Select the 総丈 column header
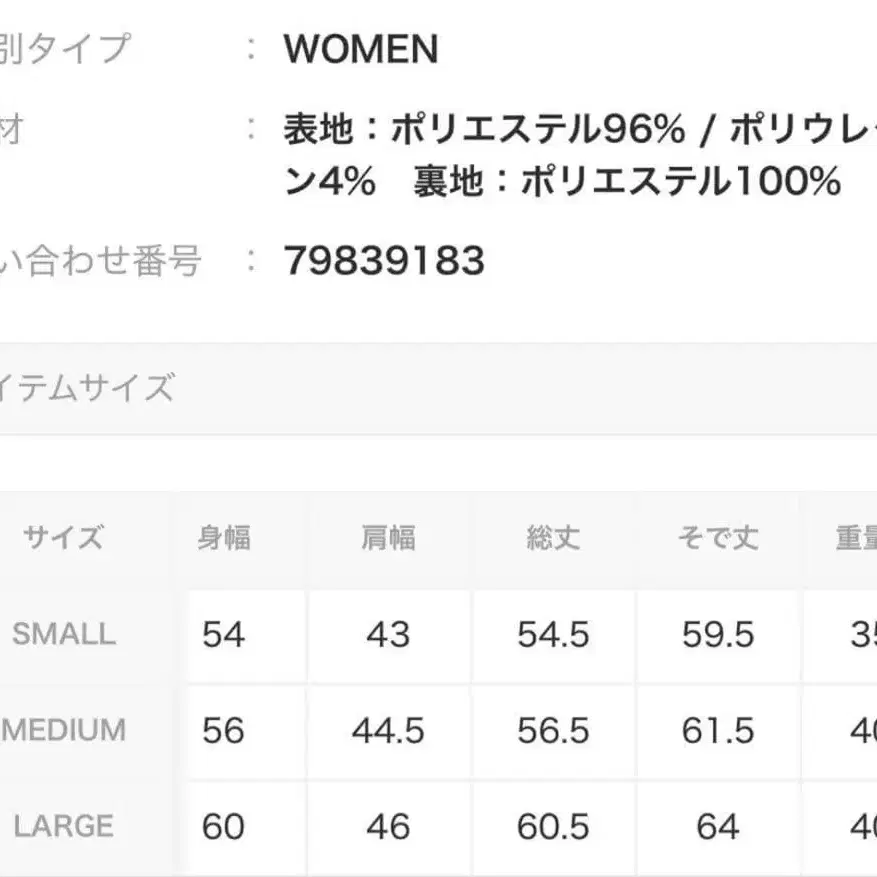The width and height of the screenshot is (877, 877). 553,538
